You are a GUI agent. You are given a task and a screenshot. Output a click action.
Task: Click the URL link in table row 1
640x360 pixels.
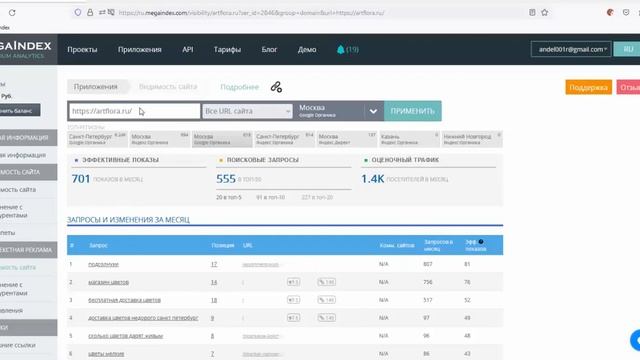coord(260,264)
